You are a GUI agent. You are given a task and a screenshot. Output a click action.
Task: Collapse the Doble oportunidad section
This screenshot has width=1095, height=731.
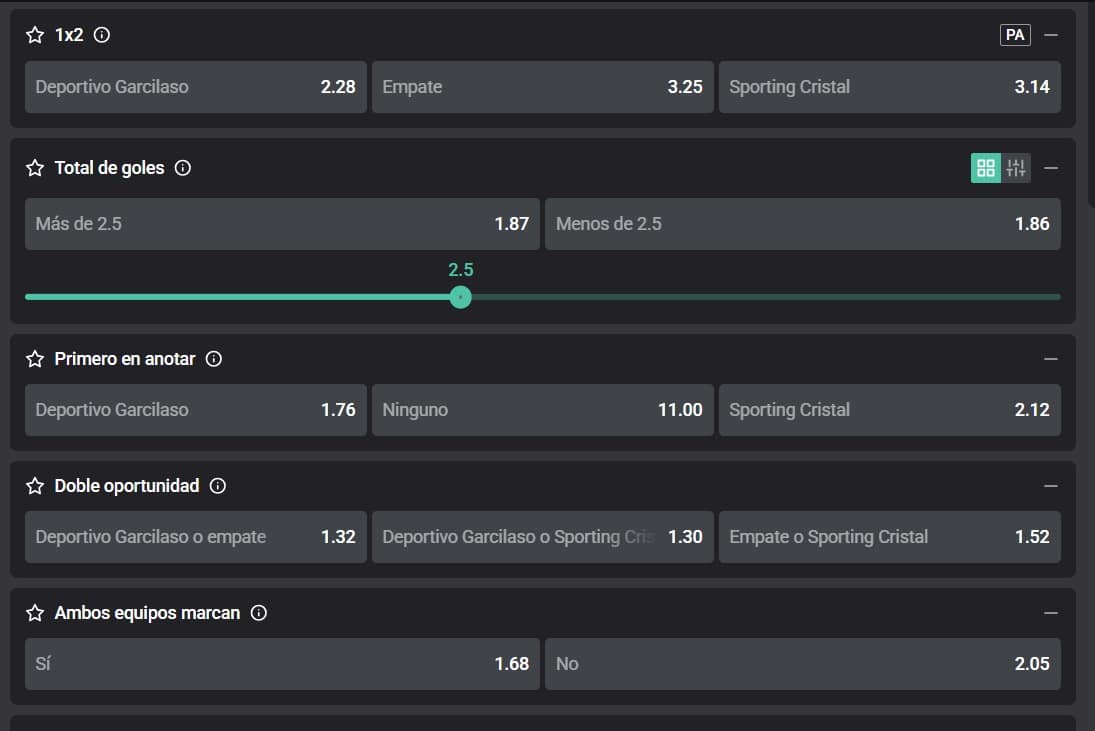click(x=1050, y=486)
